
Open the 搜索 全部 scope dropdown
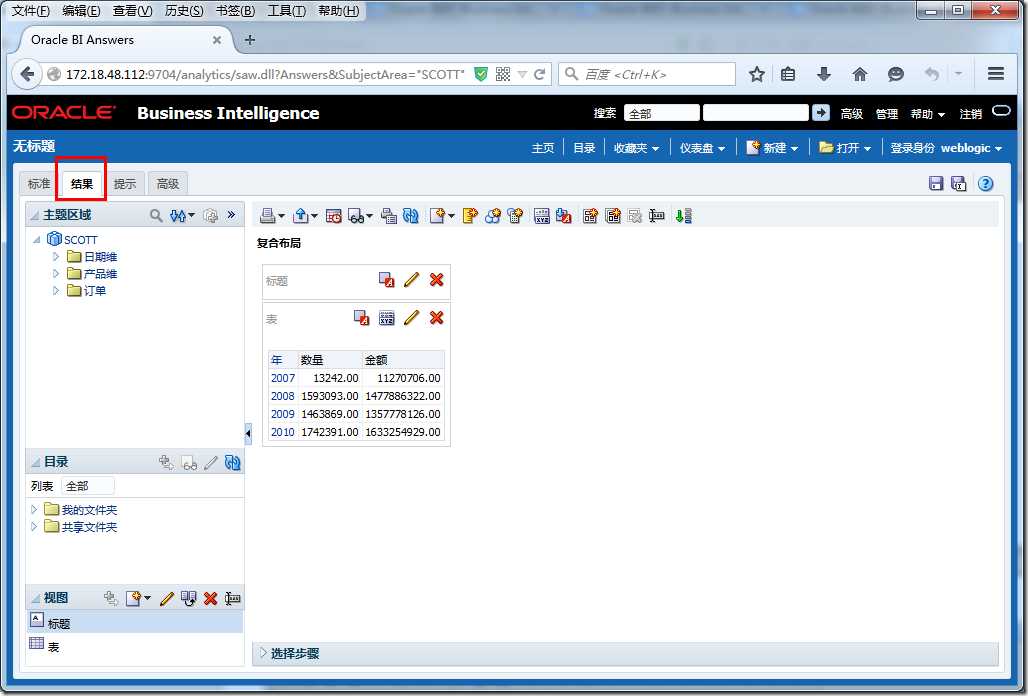click(662, 113)
